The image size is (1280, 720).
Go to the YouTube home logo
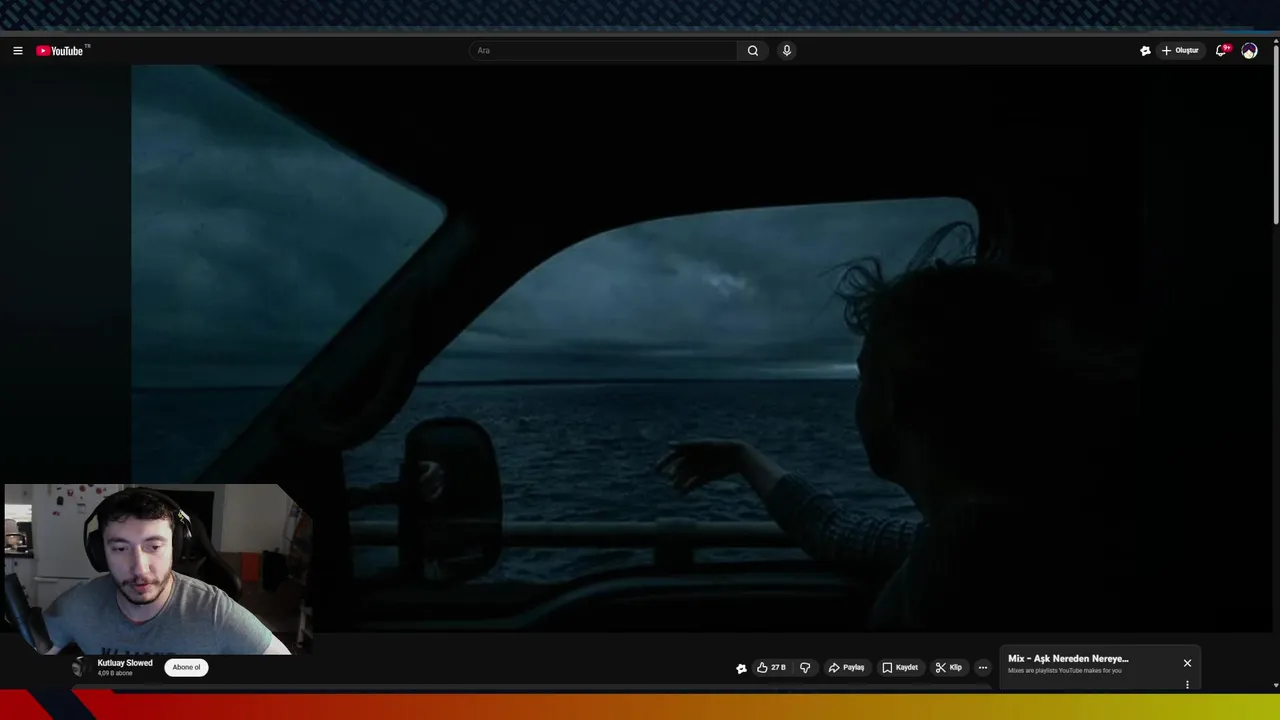pyautogui.click(x=62, y=51)
